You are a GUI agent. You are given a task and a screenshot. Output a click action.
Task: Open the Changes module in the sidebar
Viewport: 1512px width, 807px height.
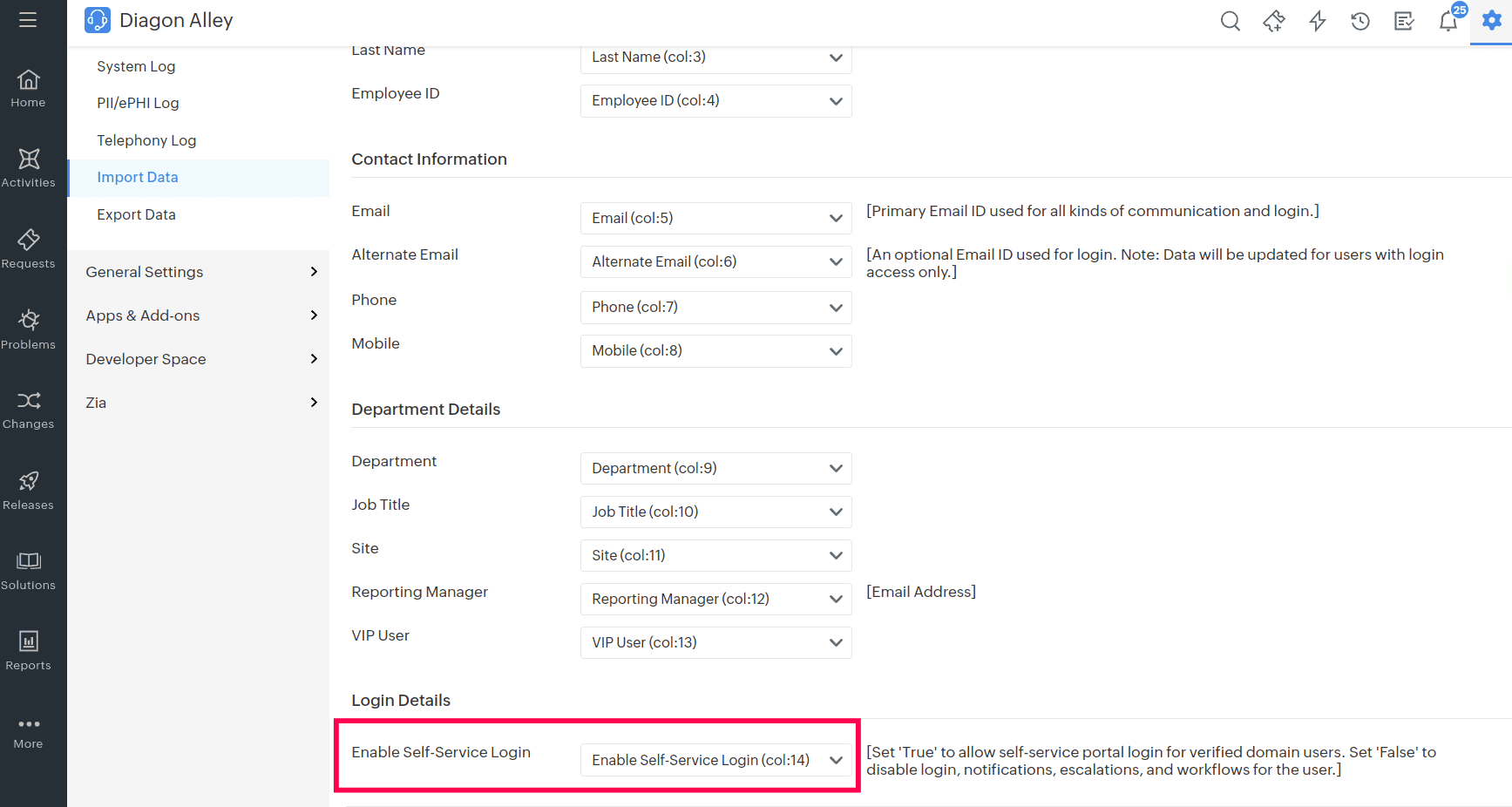(29, 408)
